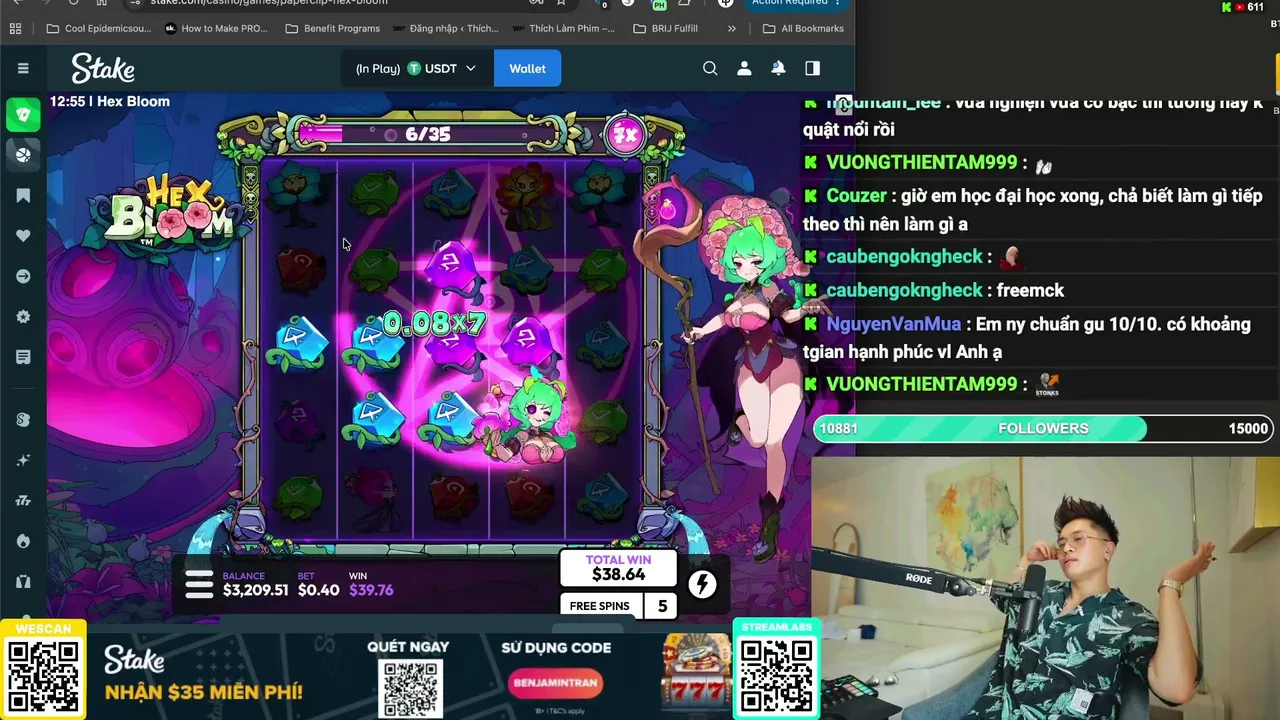Open the Cool Epidemicsou... bookmark folder
1280x720 pixels.
pos(99,29)
